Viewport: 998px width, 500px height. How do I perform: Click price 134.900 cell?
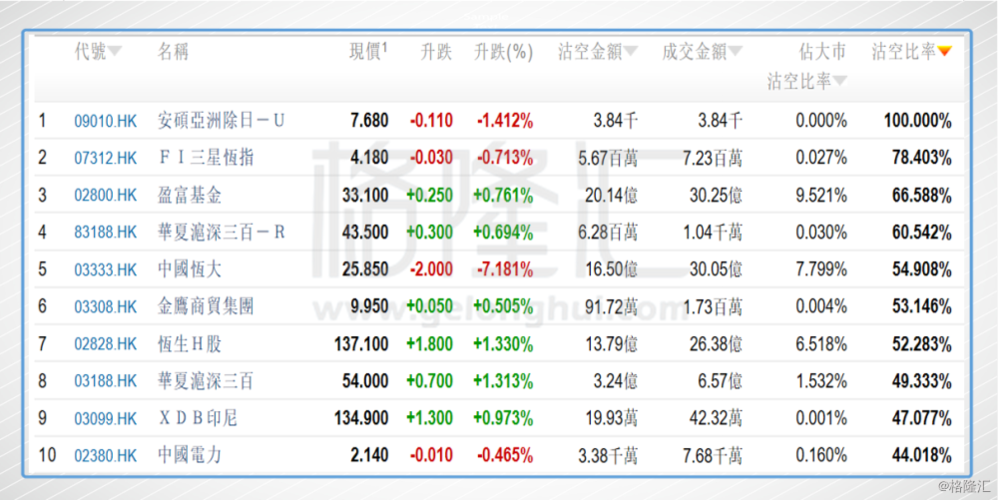pyautogui.click(x=361, y=419)
